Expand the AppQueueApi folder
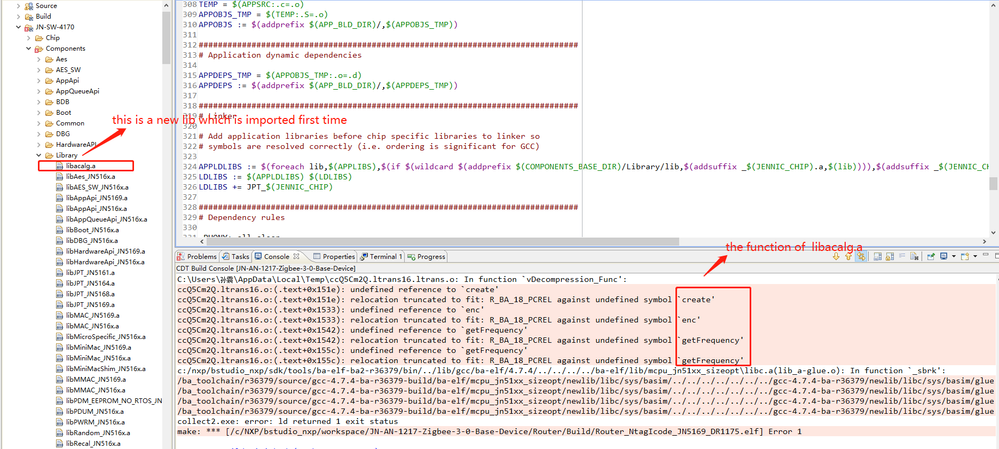 coord(38,91)
